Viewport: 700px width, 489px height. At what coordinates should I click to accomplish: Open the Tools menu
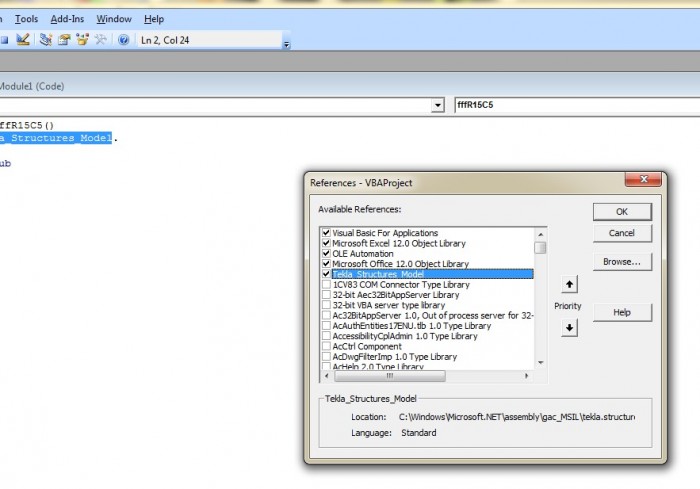[x=26, y=19]
